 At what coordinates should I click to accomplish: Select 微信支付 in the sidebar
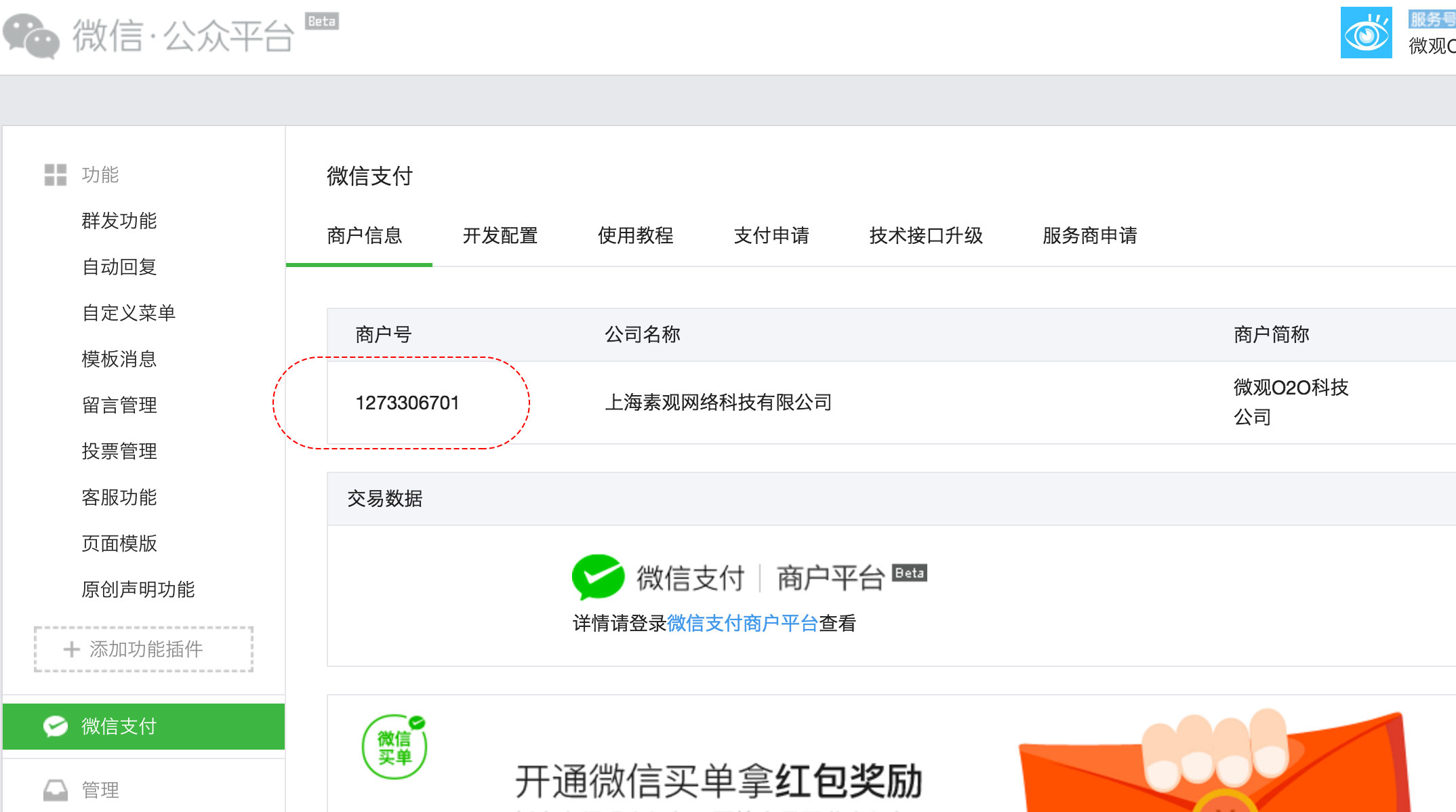pyautogui.click(x=144, y=726)
